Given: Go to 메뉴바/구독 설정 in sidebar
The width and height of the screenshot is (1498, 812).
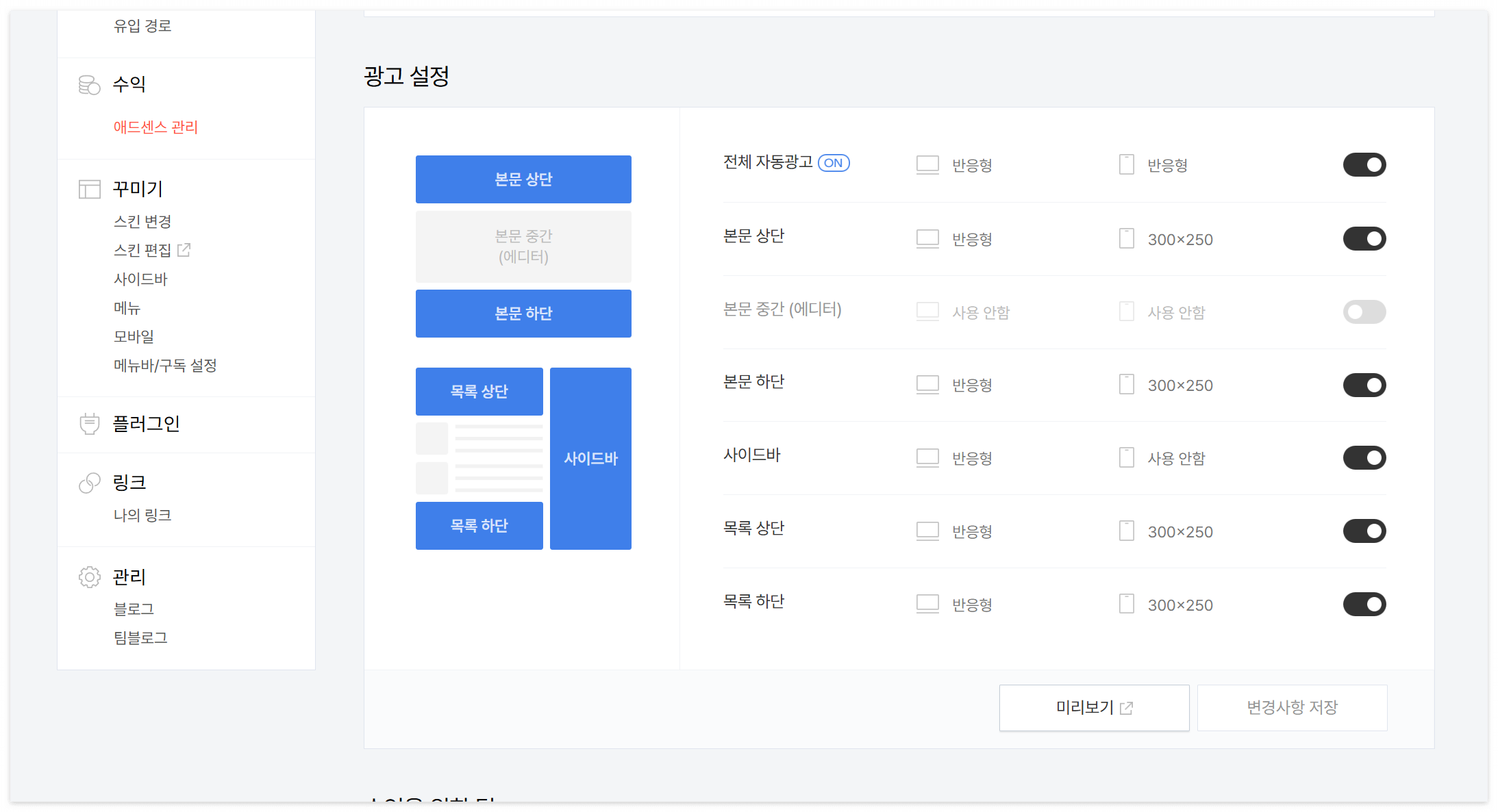Looking at the screenshot, I should 165,366.
